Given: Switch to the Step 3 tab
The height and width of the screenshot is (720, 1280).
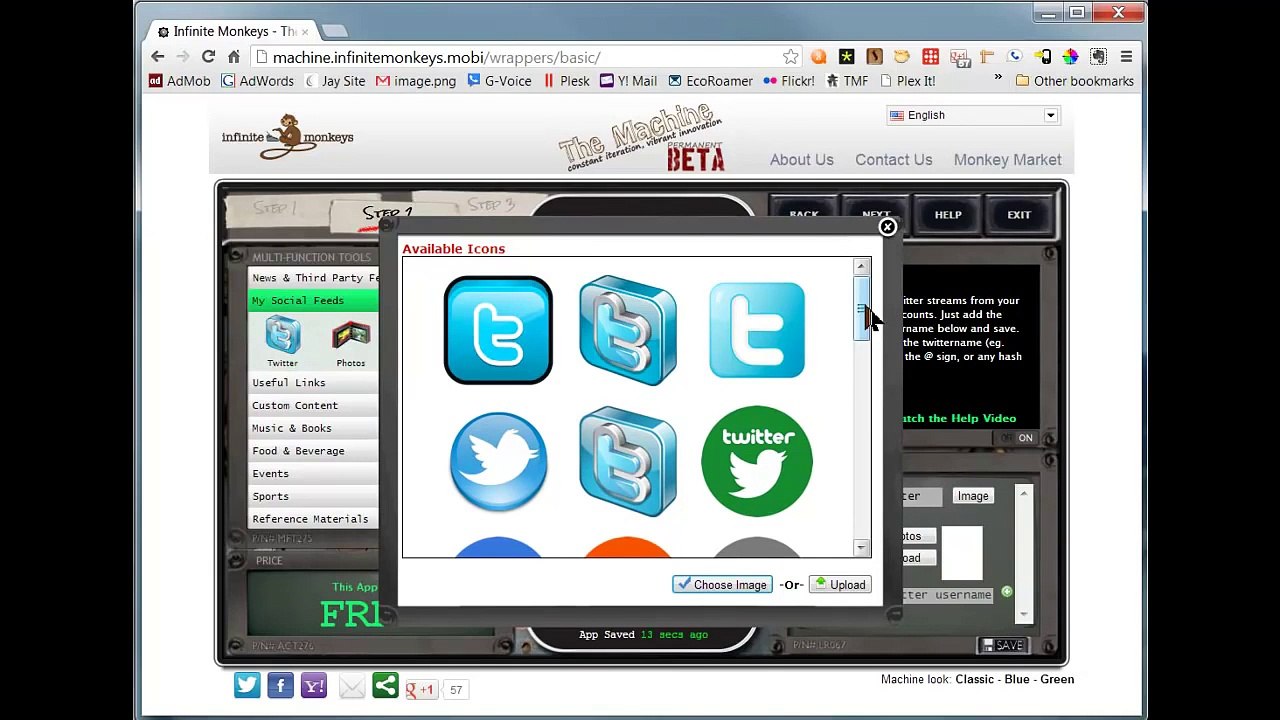Looking at the screenshot, I should coord(490,205).
